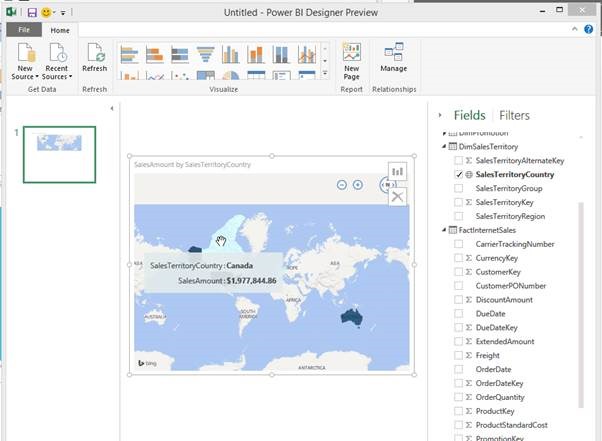Screen dimensions: 602x441
Task: Select the stacked bar chart visualization
Action: [155, 54]
